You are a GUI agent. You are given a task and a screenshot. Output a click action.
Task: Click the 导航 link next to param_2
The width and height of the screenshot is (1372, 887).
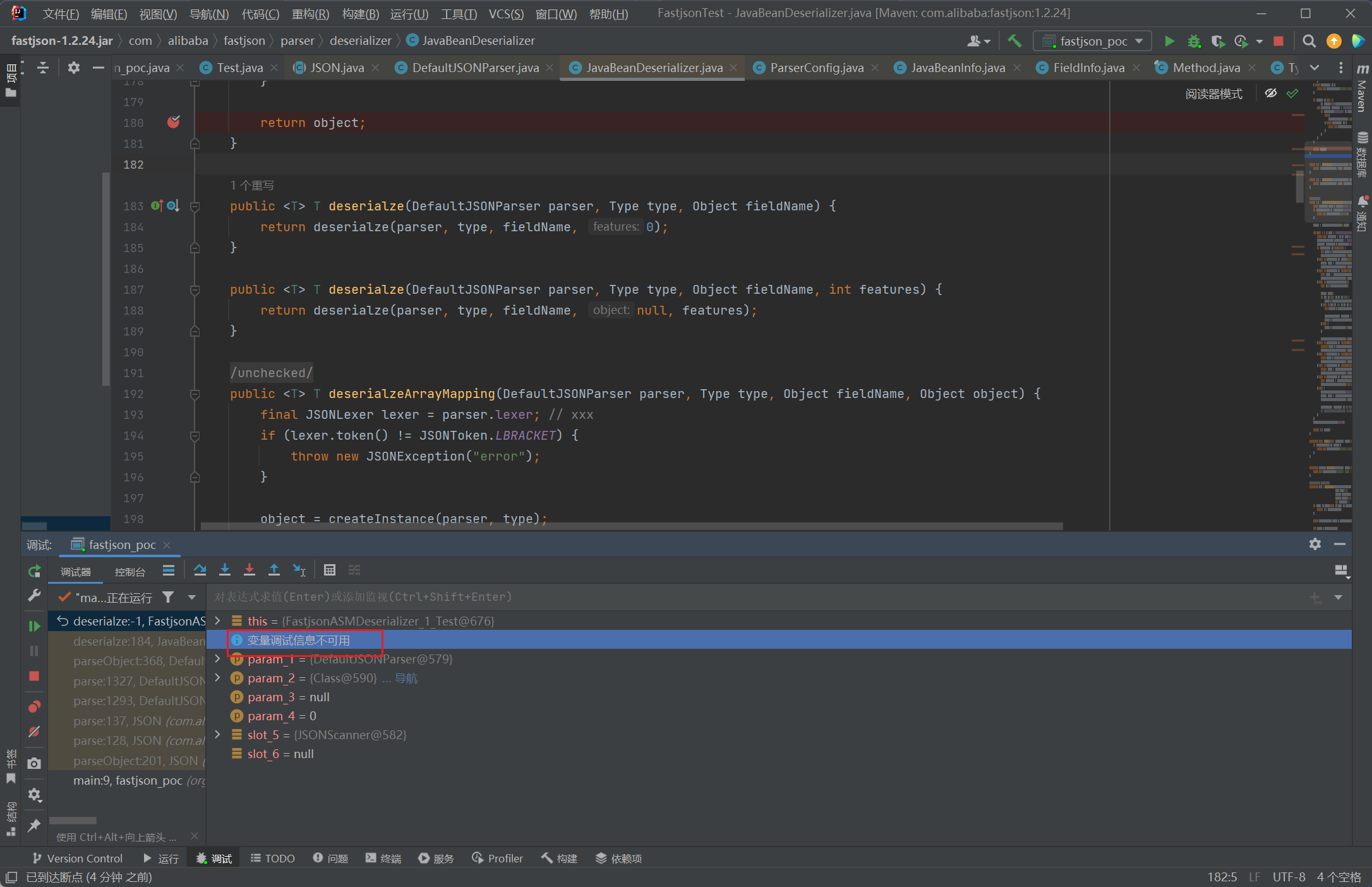pyautogui.click(x=406, y=678)
